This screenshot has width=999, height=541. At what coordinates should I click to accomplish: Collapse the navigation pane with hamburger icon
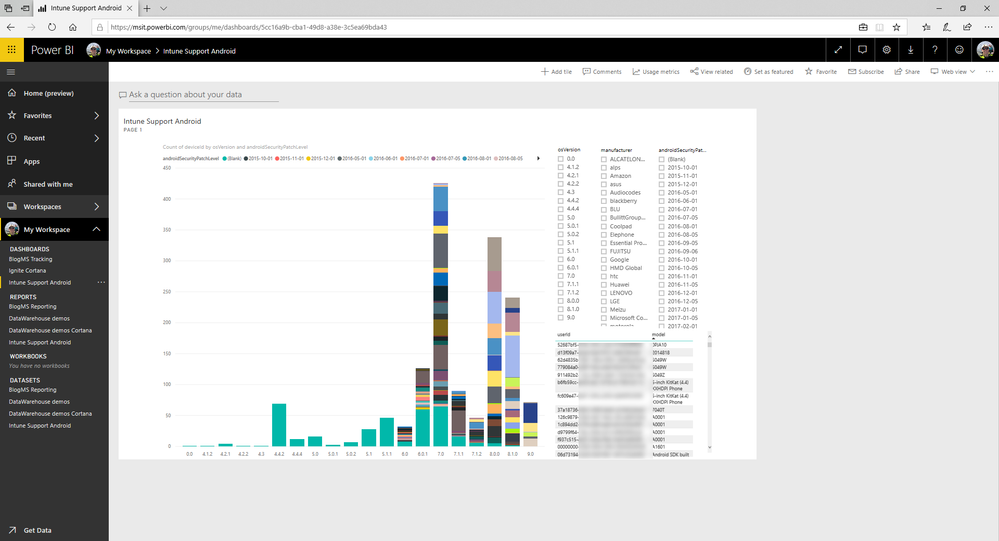pos(11,72)
